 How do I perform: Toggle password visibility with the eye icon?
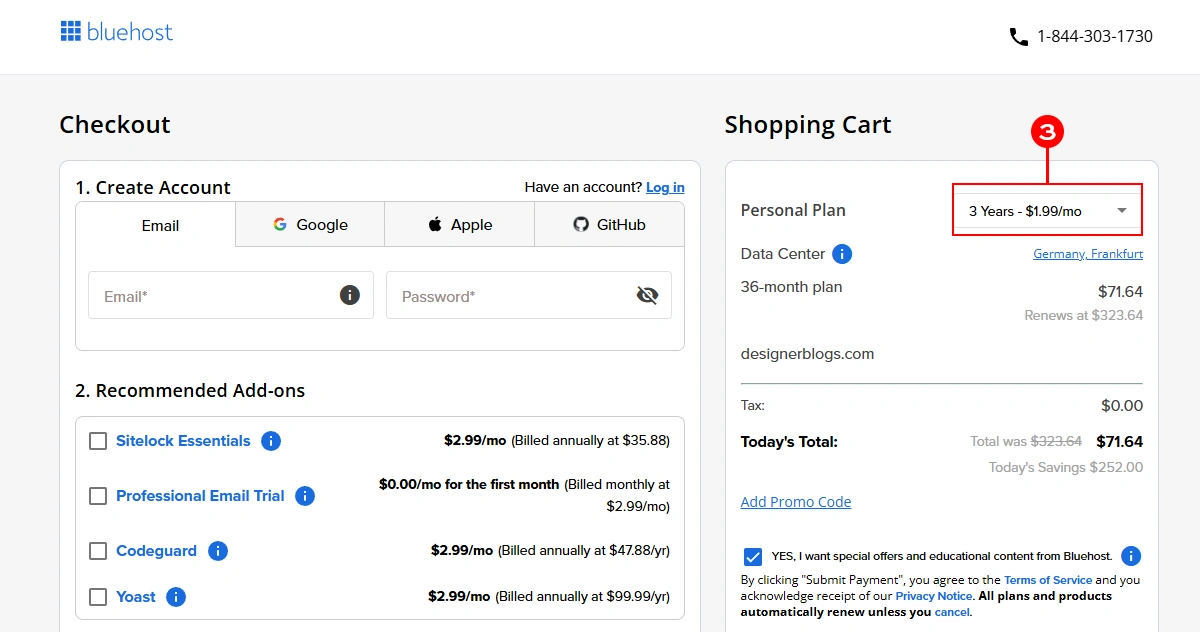[647, 295]
